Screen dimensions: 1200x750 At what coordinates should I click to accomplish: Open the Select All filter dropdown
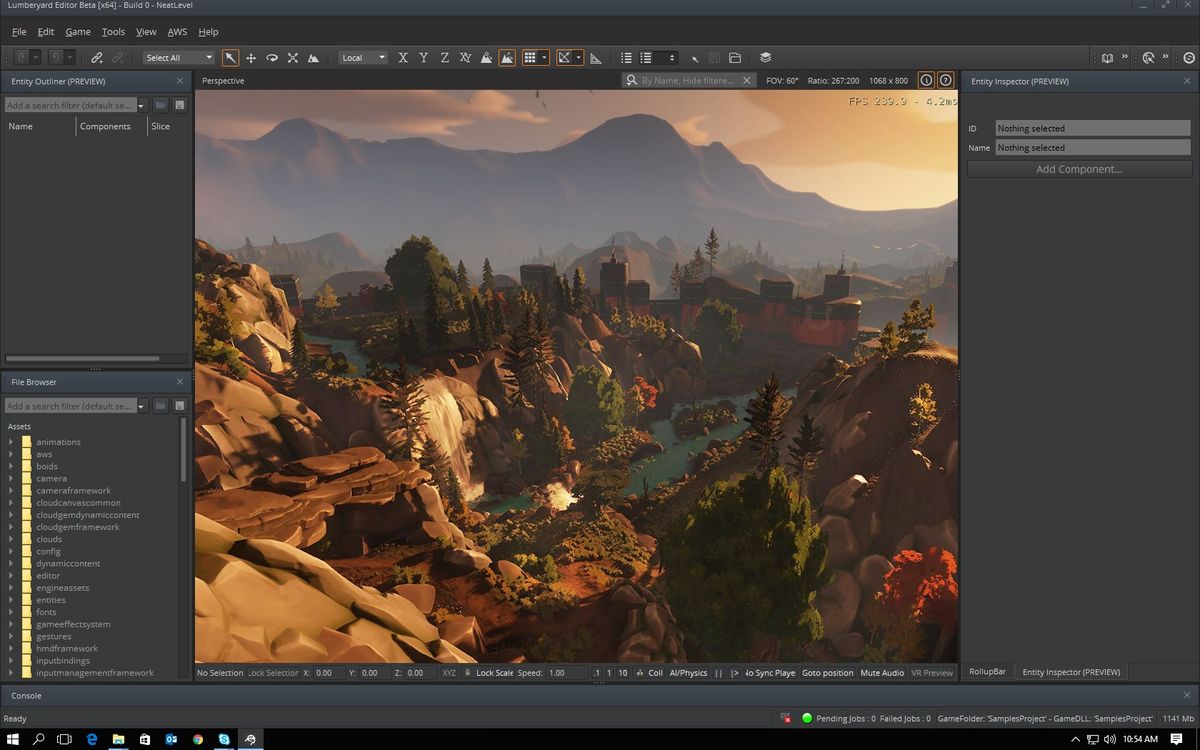point(178,57)
